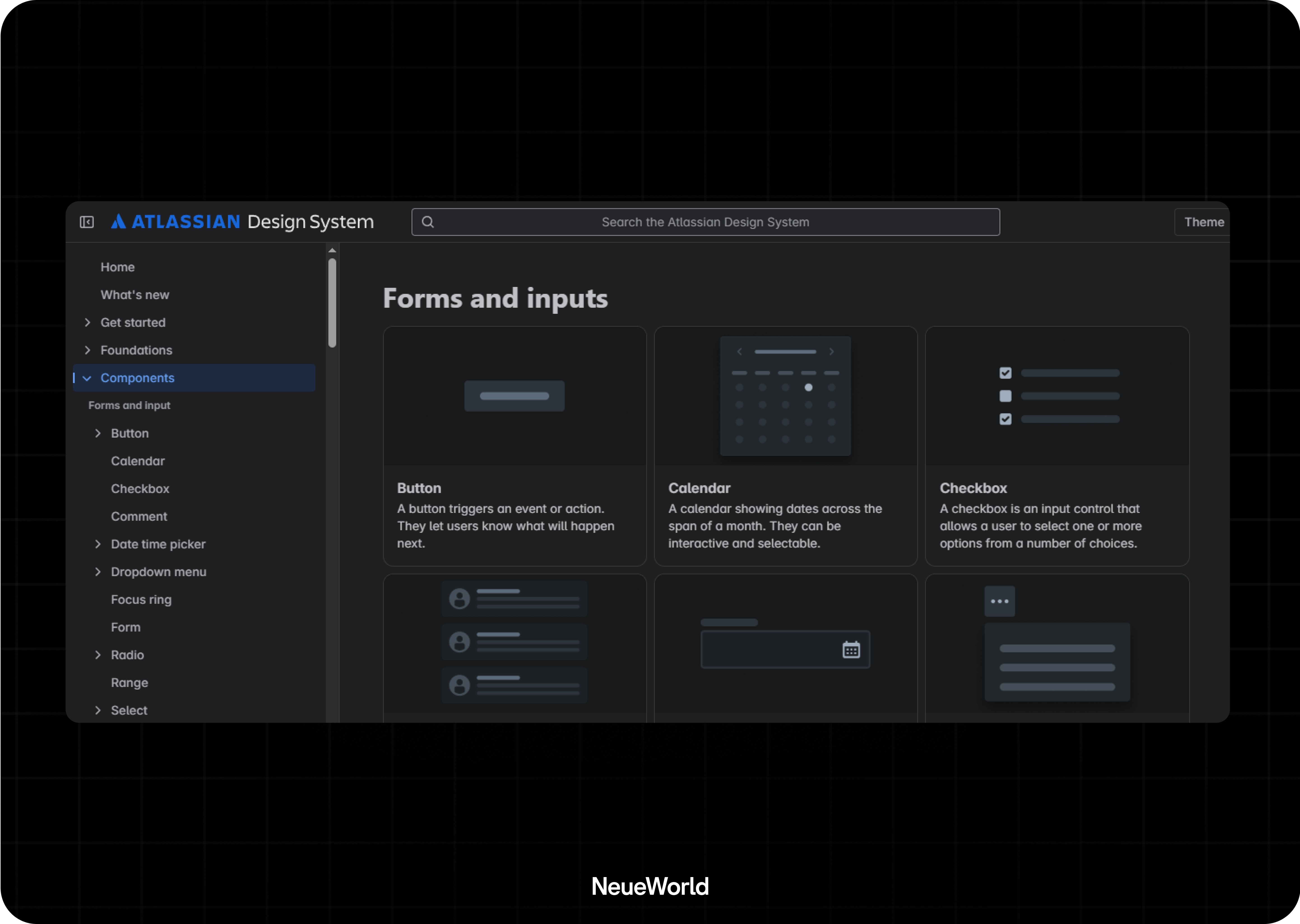
Task: Open Dropdown menu in the sidebar
Action: pyautogui.click(x=159, y=572)
